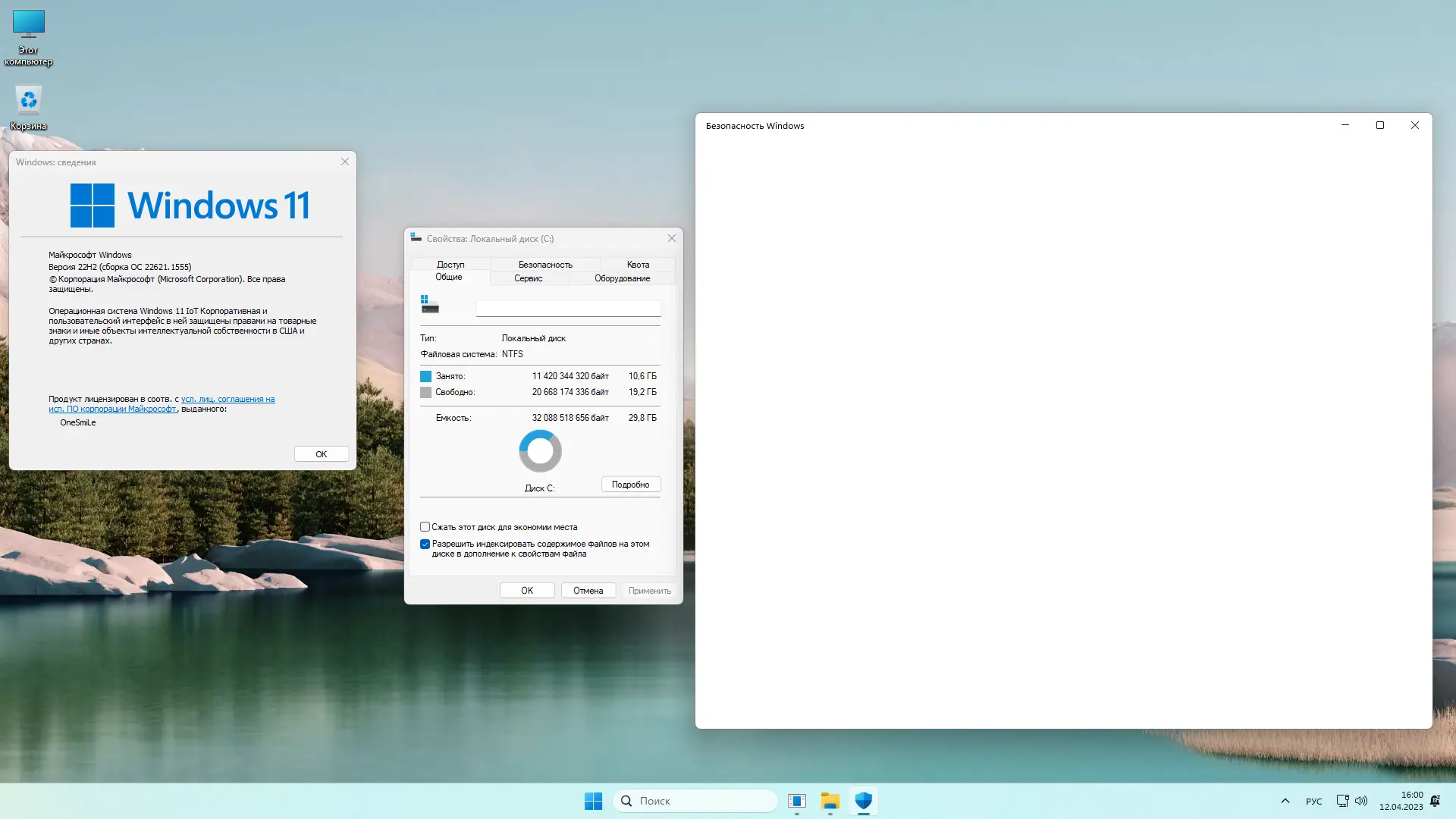This screenshot has height=819, width=1456.
Task: Click the Windows Start button
Action: (593, 801)
